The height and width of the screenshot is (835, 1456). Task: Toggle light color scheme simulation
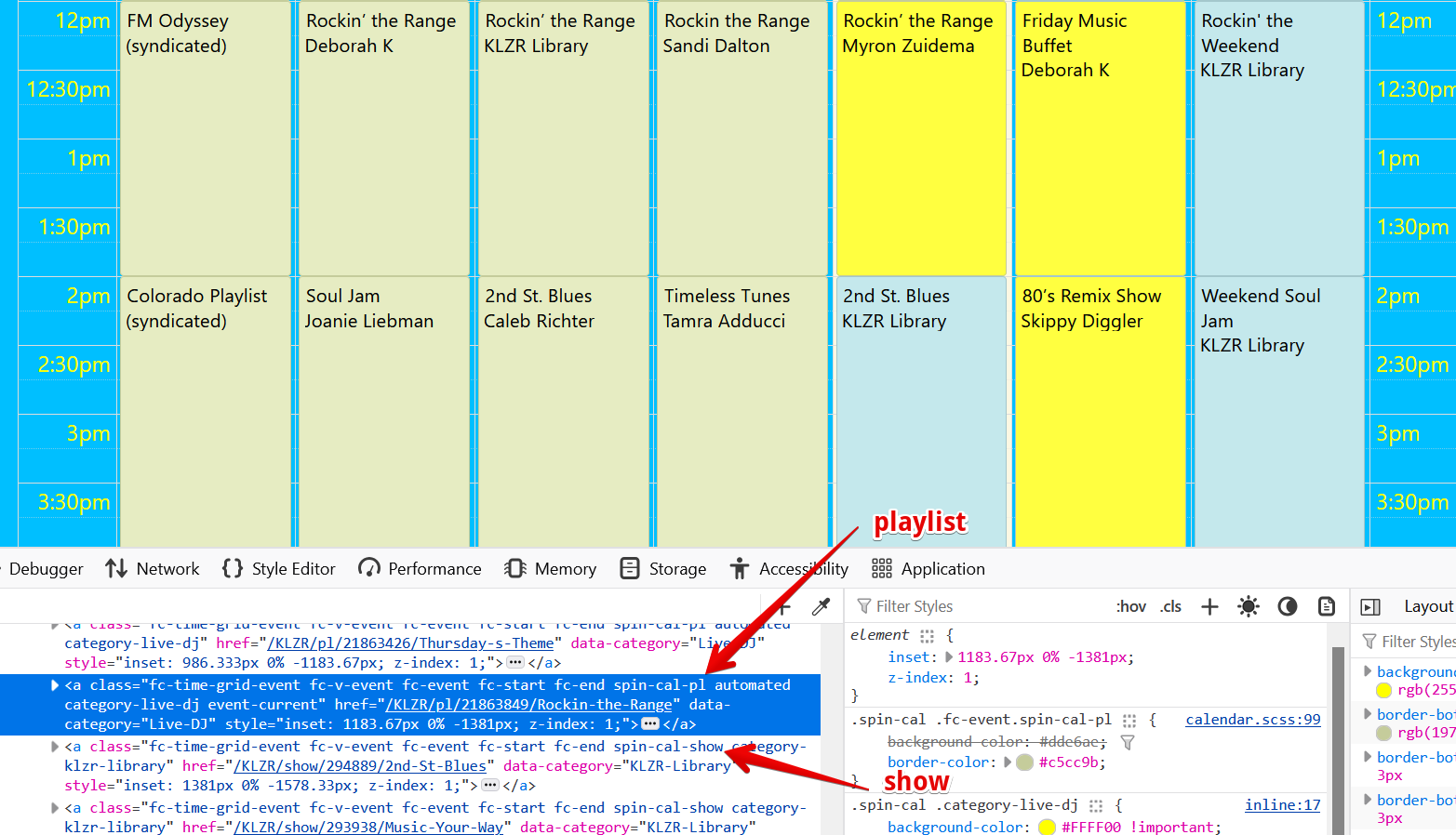tap(1248, 606)
